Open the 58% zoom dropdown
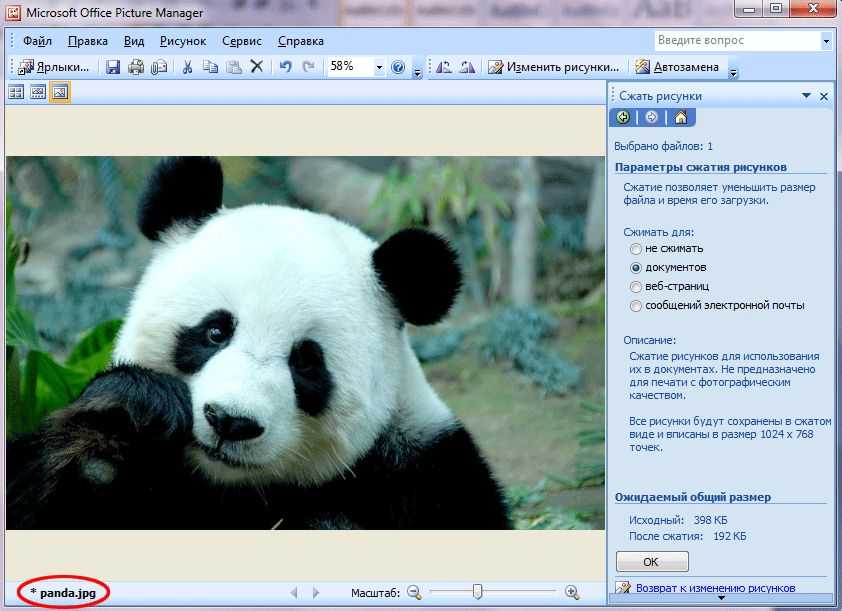Screen dimensions: 842x611 coord(380,67)
